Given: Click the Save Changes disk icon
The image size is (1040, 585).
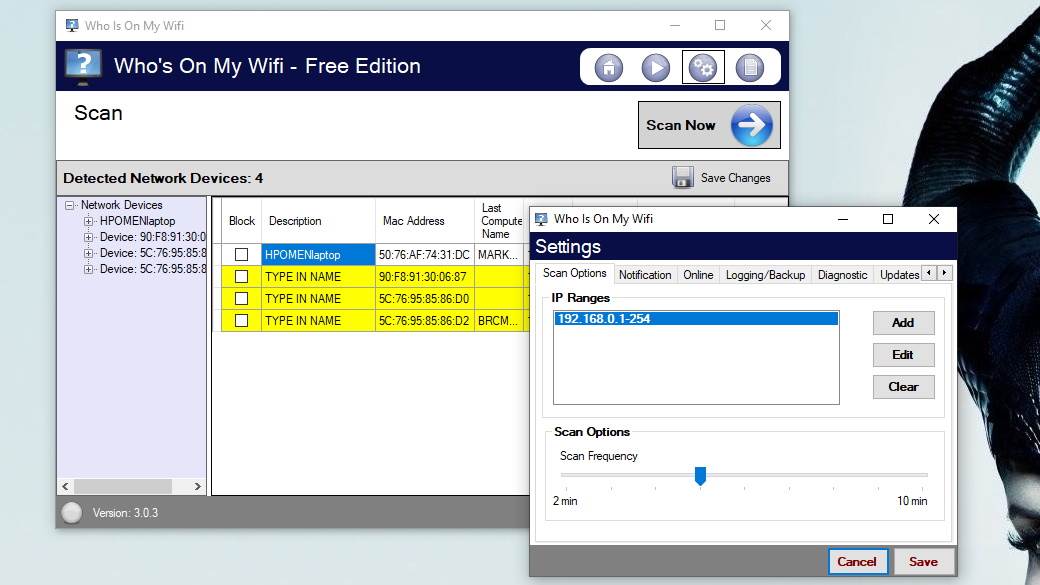Looking at the screenshot, I should coord(684,177).
